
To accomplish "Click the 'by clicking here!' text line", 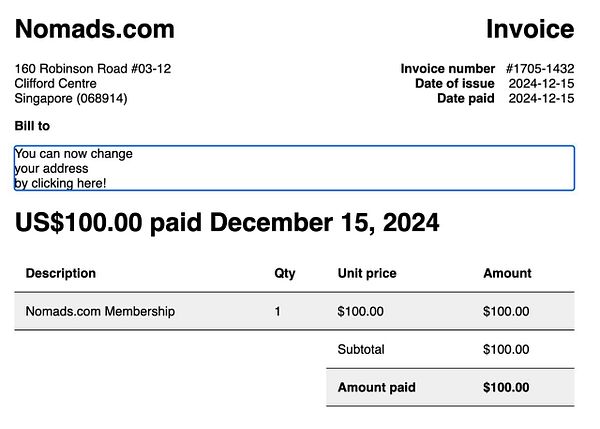I will (60, 183).
